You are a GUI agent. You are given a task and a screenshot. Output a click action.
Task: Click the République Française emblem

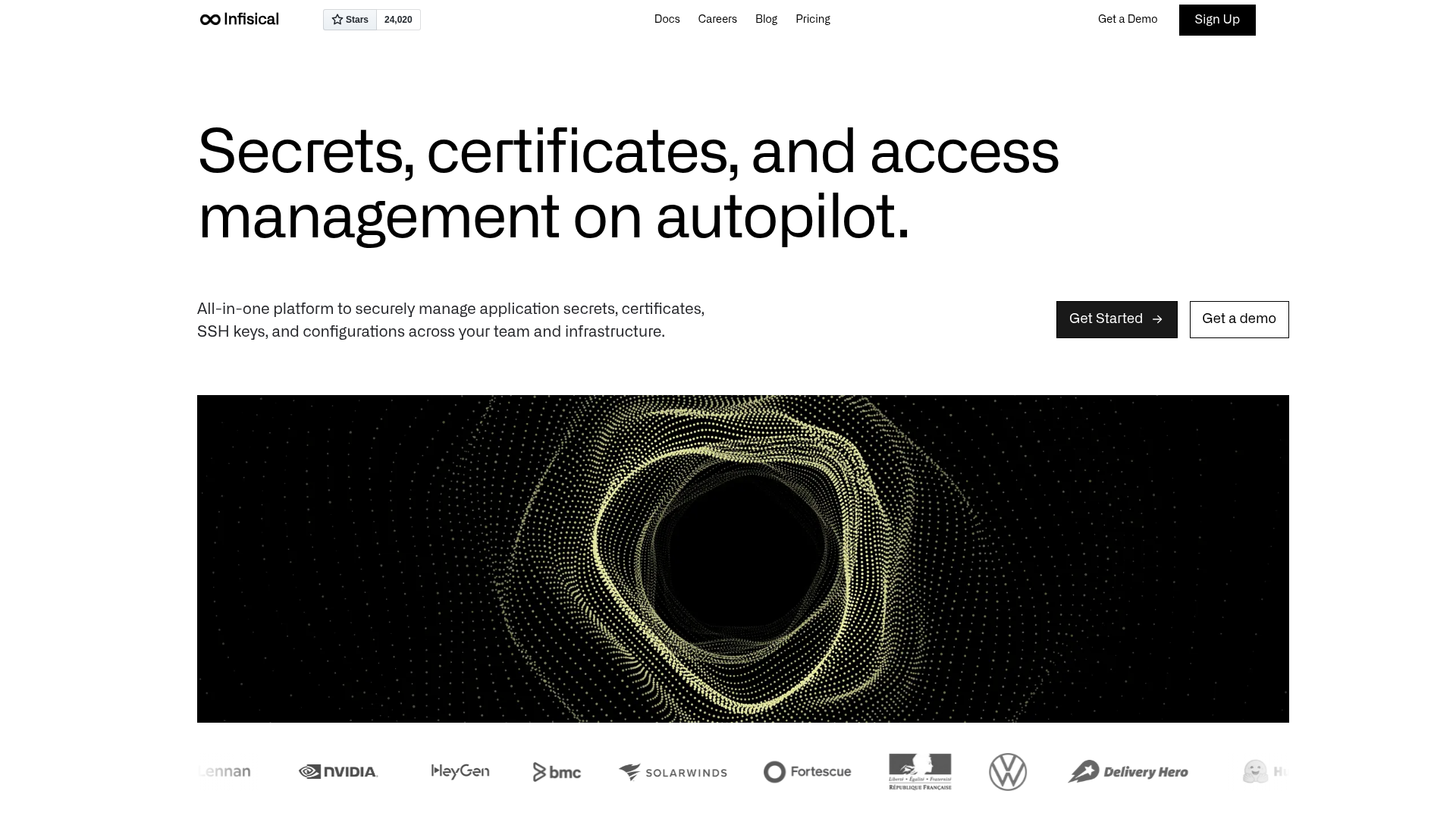point(919,771)
